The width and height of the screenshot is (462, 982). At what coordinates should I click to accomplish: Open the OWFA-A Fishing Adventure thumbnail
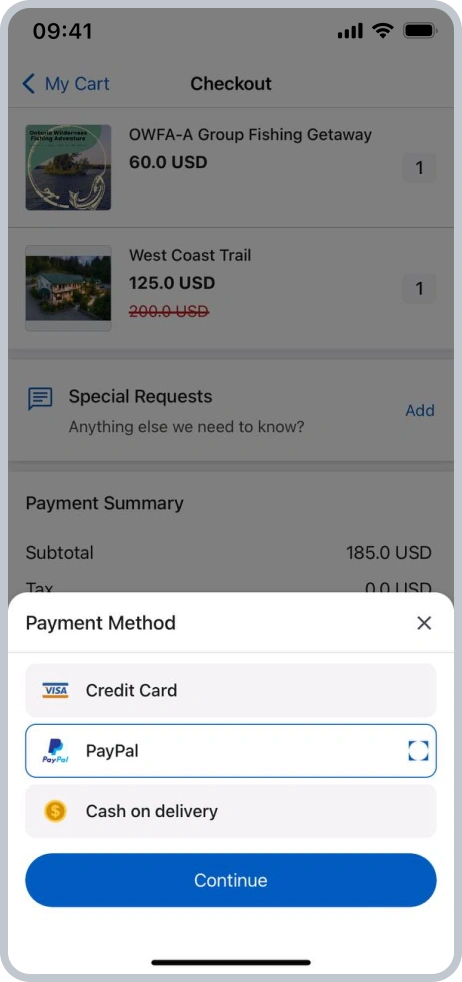[68, 167]
